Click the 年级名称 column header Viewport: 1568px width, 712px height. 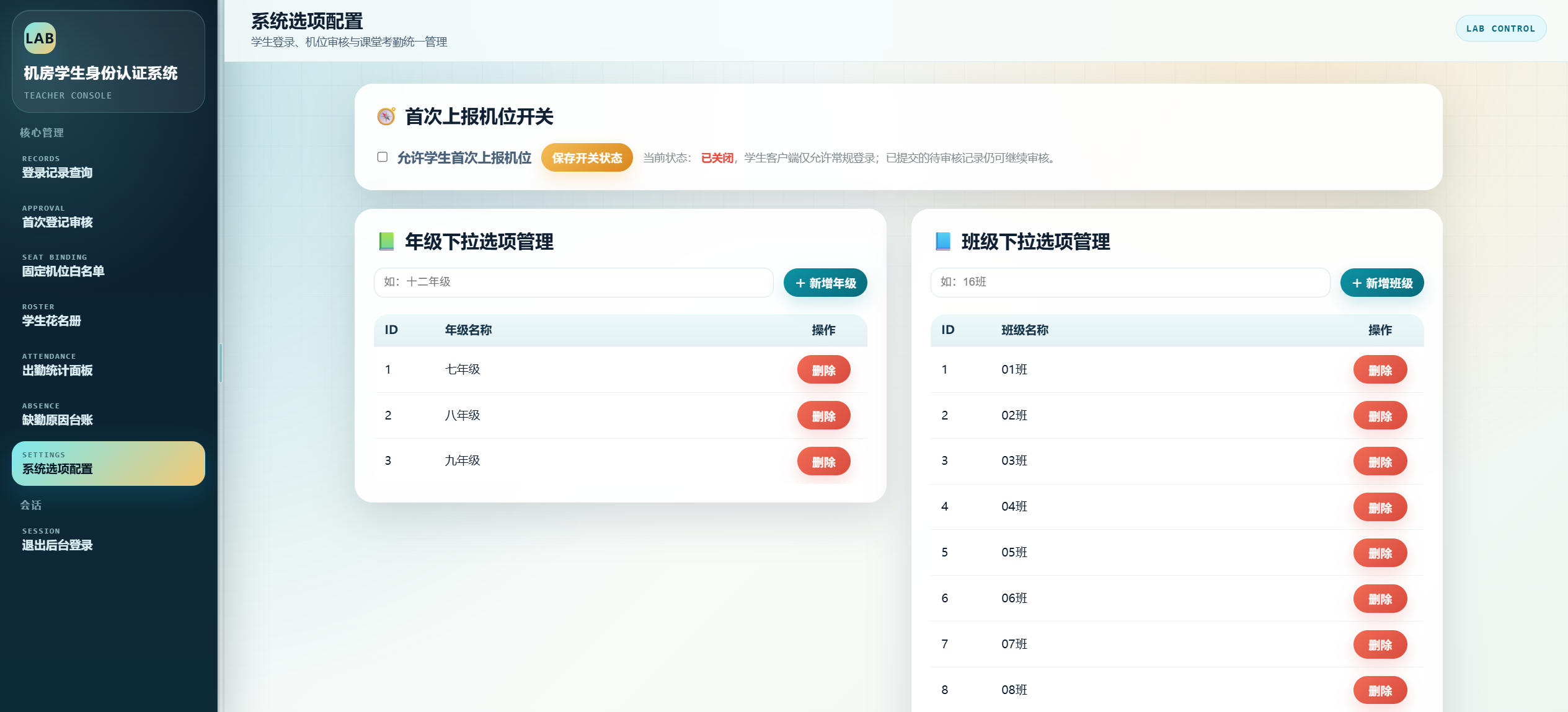tap(468, 330)
